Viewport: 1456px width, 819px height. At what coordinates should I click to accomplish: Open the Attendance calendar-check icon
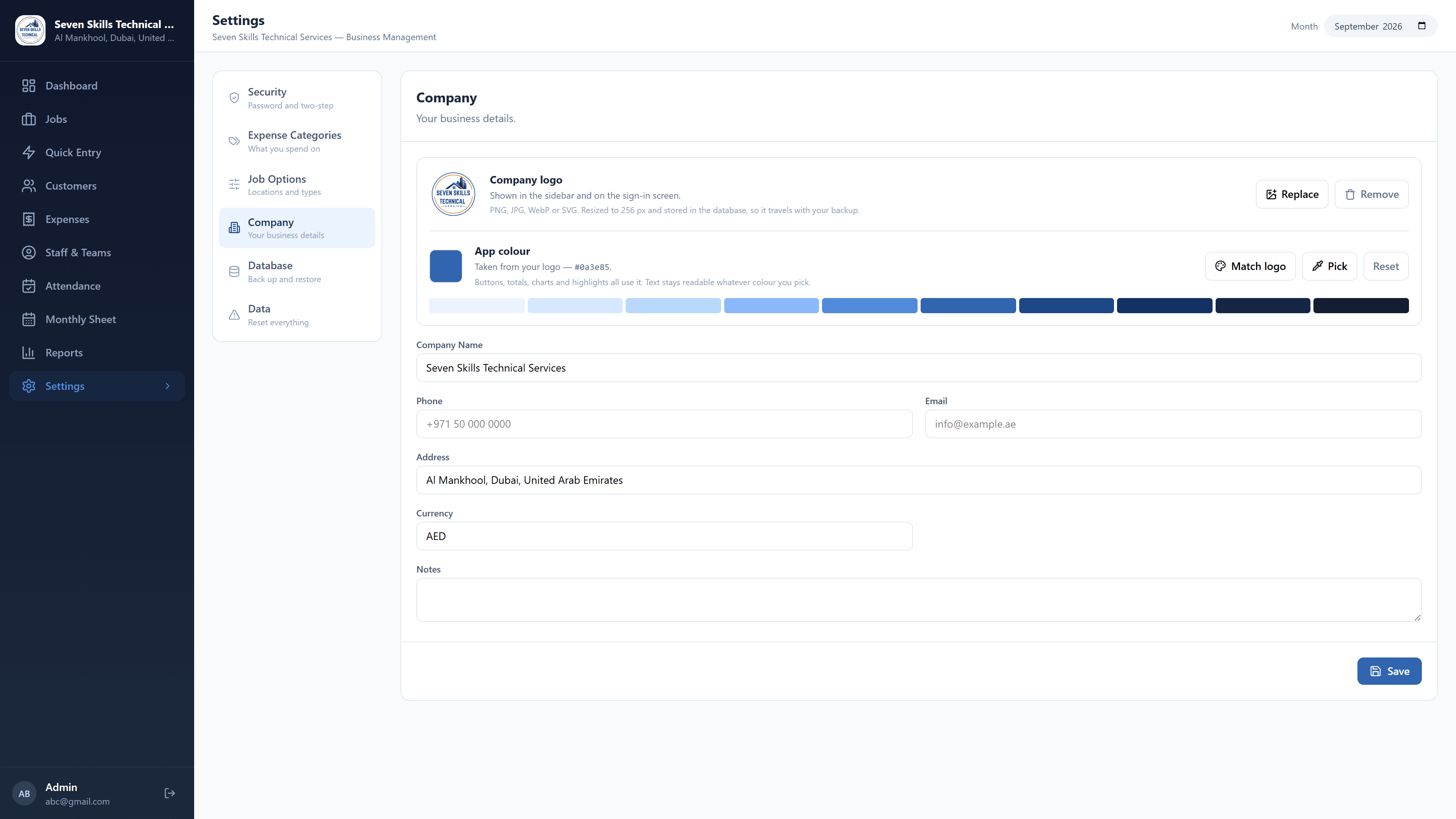[29, 286]
